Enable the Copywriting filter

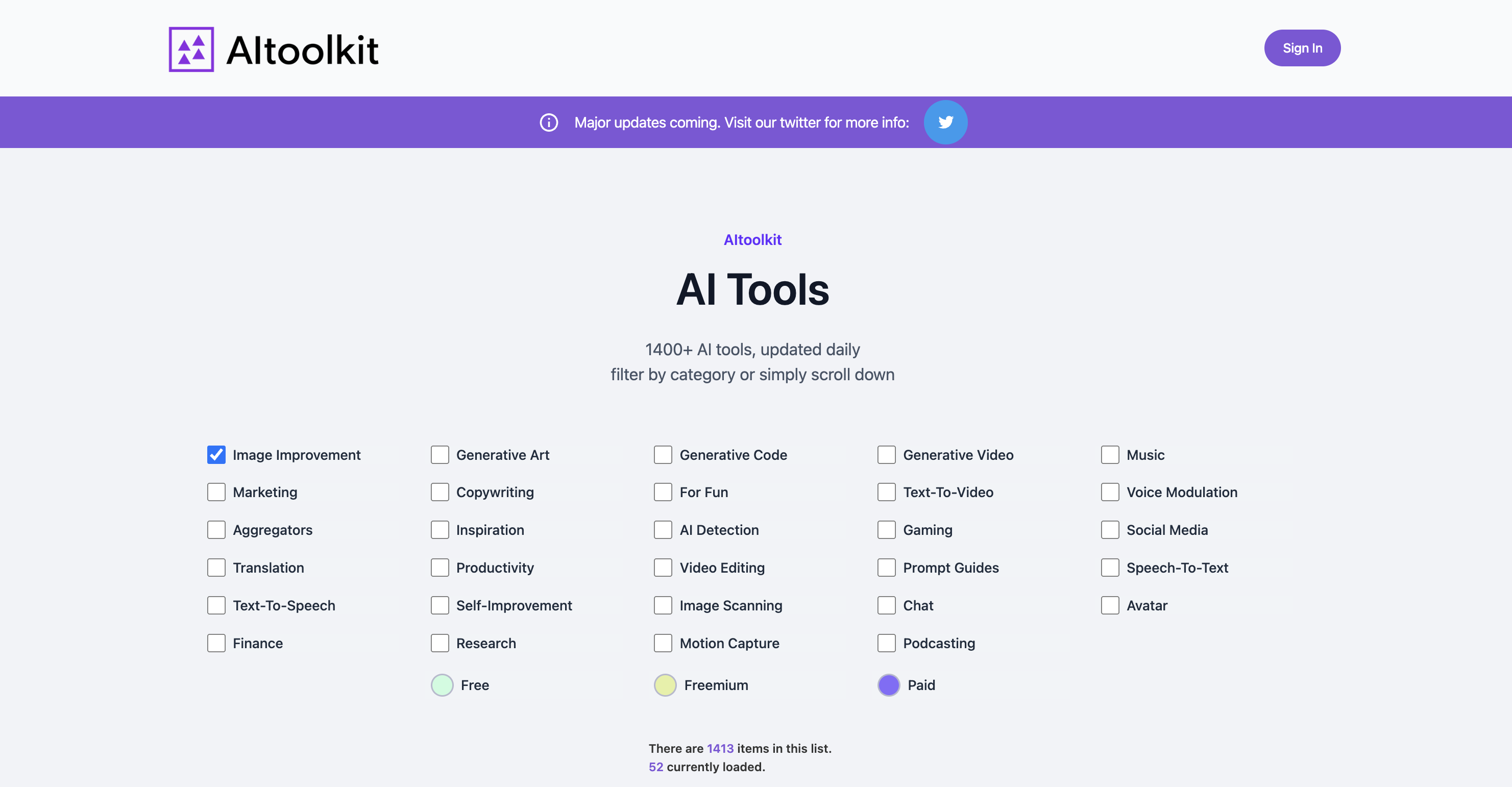coord(440,492)
